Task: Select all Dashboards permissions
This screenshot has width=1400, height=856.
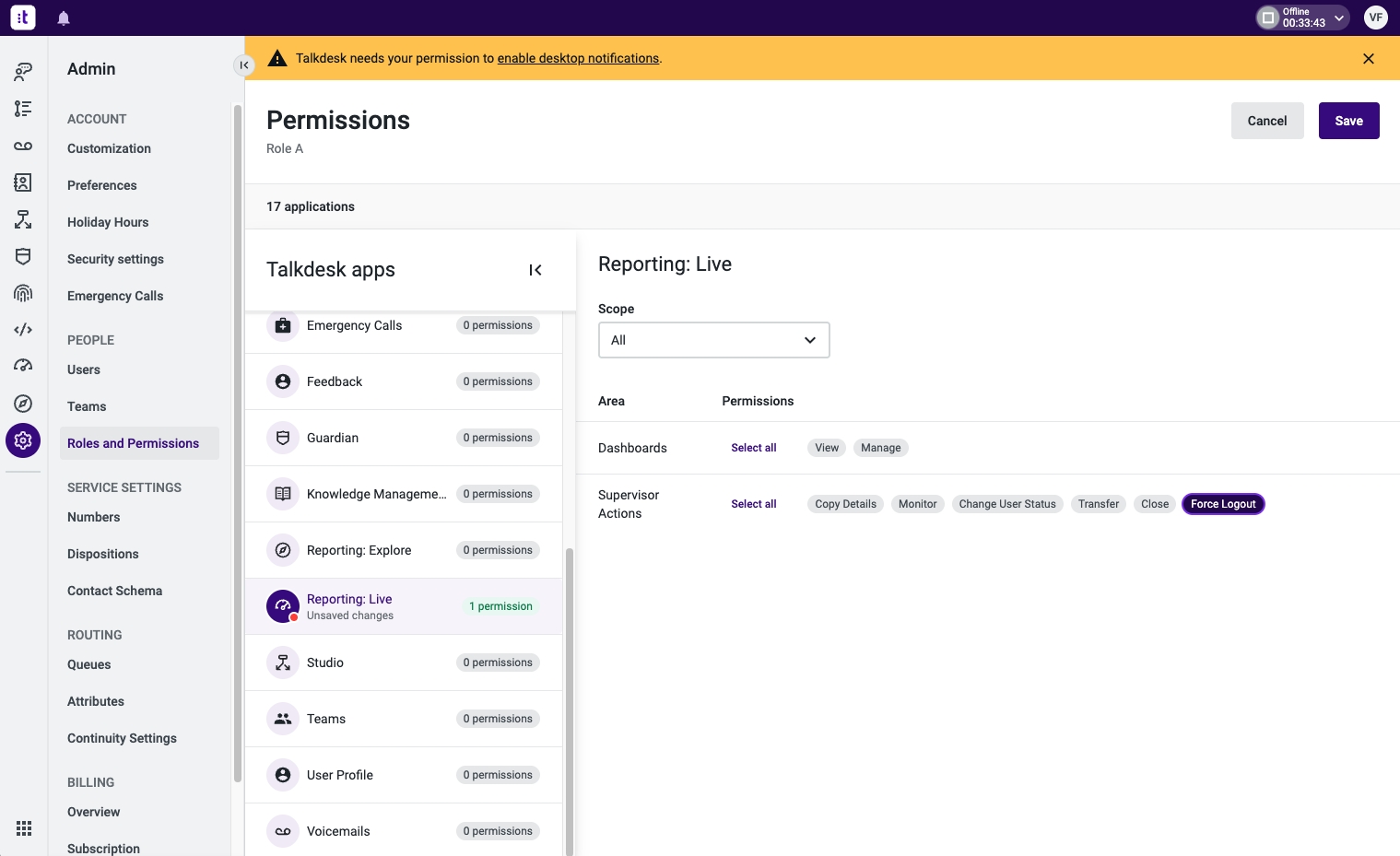Action: [754, 448]
